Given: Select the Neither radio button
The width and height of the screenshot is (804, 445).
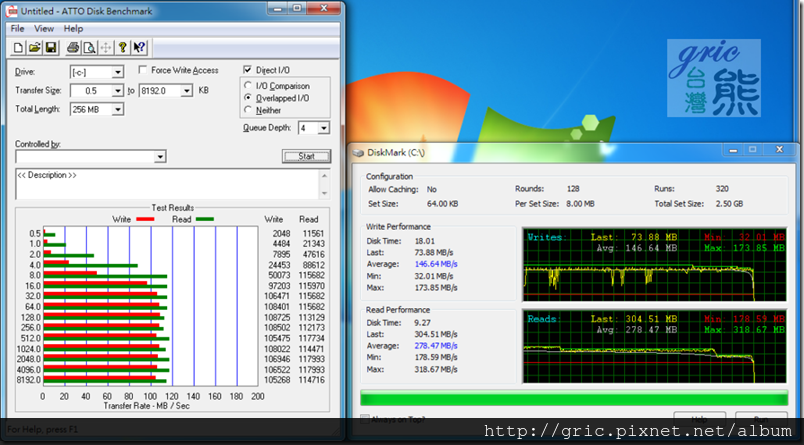Looking at the screenshot, I should (248, 110).
